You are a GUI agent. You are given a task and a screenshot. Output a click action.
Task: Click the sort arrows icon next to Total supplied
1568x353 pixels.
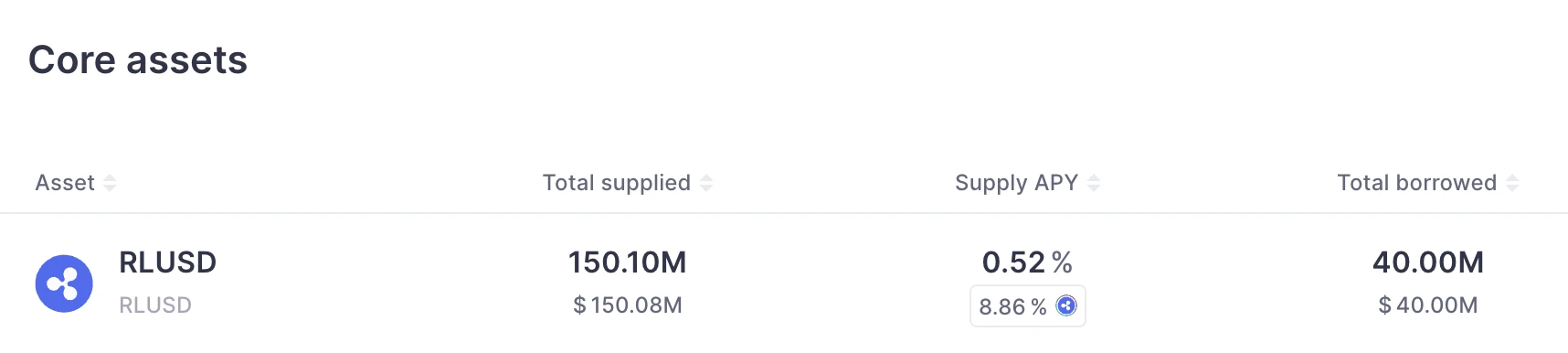[x=706, y=183]
